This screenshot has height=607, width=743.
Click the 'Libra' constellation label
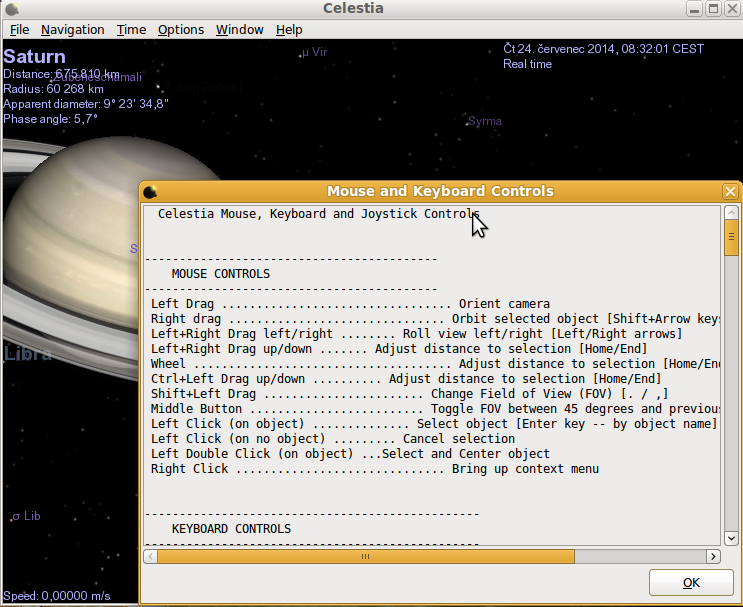coord(27,353)
